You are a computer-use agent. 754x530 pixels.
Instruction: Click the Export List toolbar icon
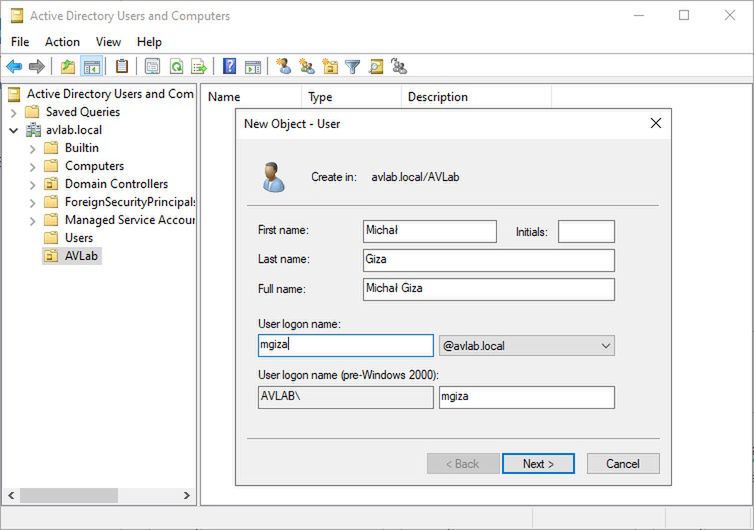pos(199,67)
